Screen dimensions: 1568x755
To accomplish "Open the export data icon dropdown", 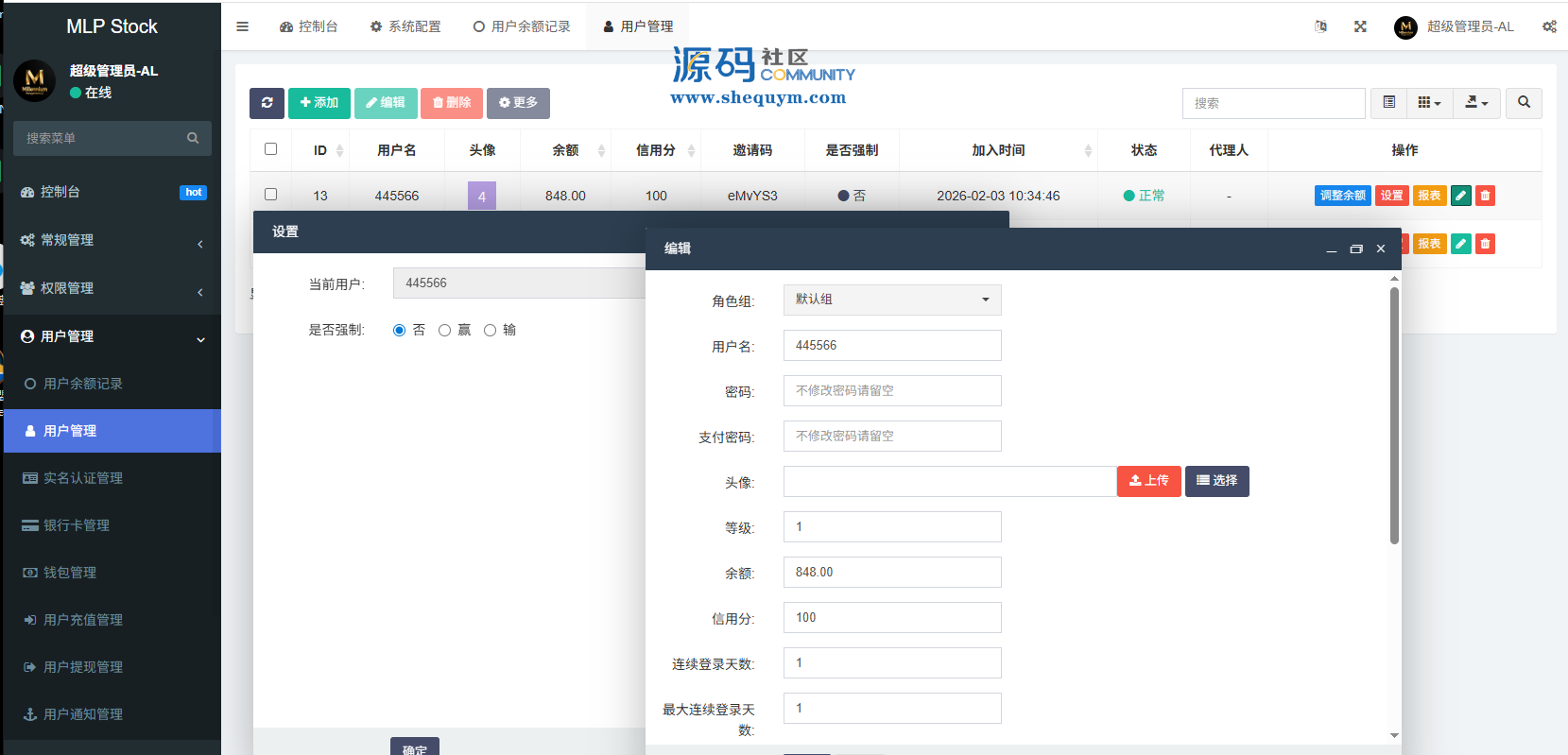I will click(1475, 103).
